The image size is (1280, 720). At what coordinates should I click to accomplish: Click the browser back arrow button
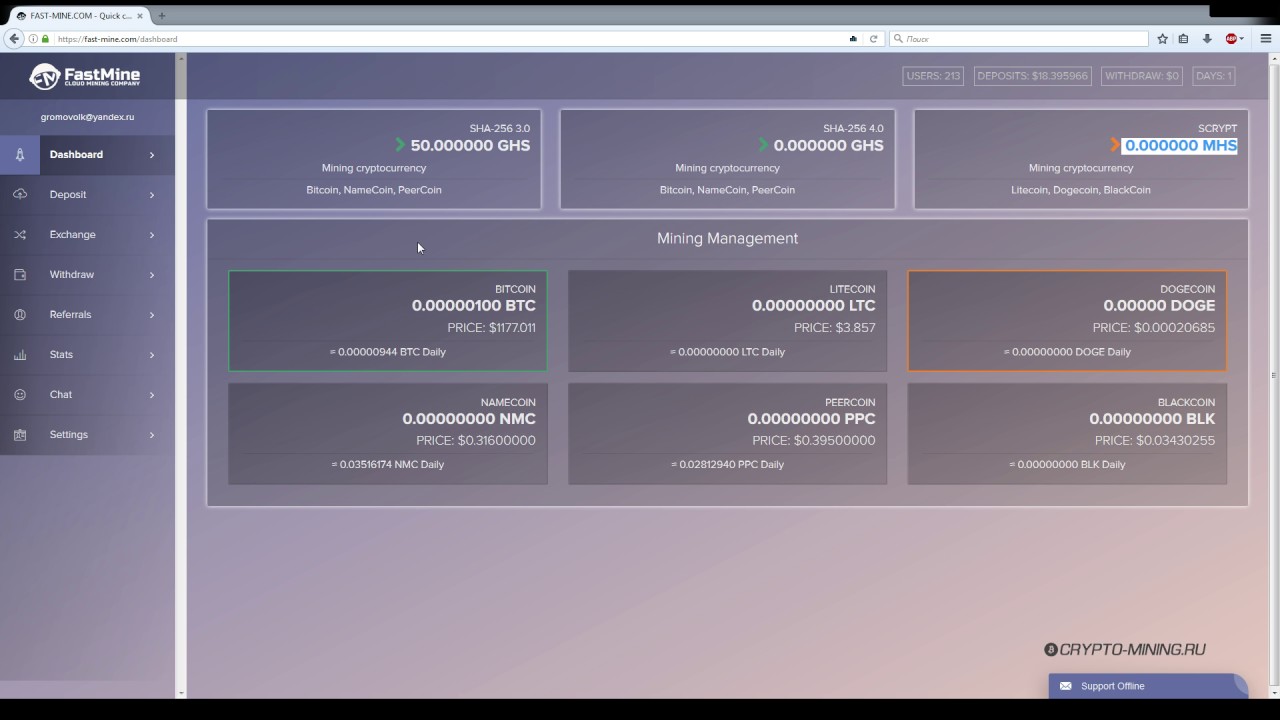14,39
